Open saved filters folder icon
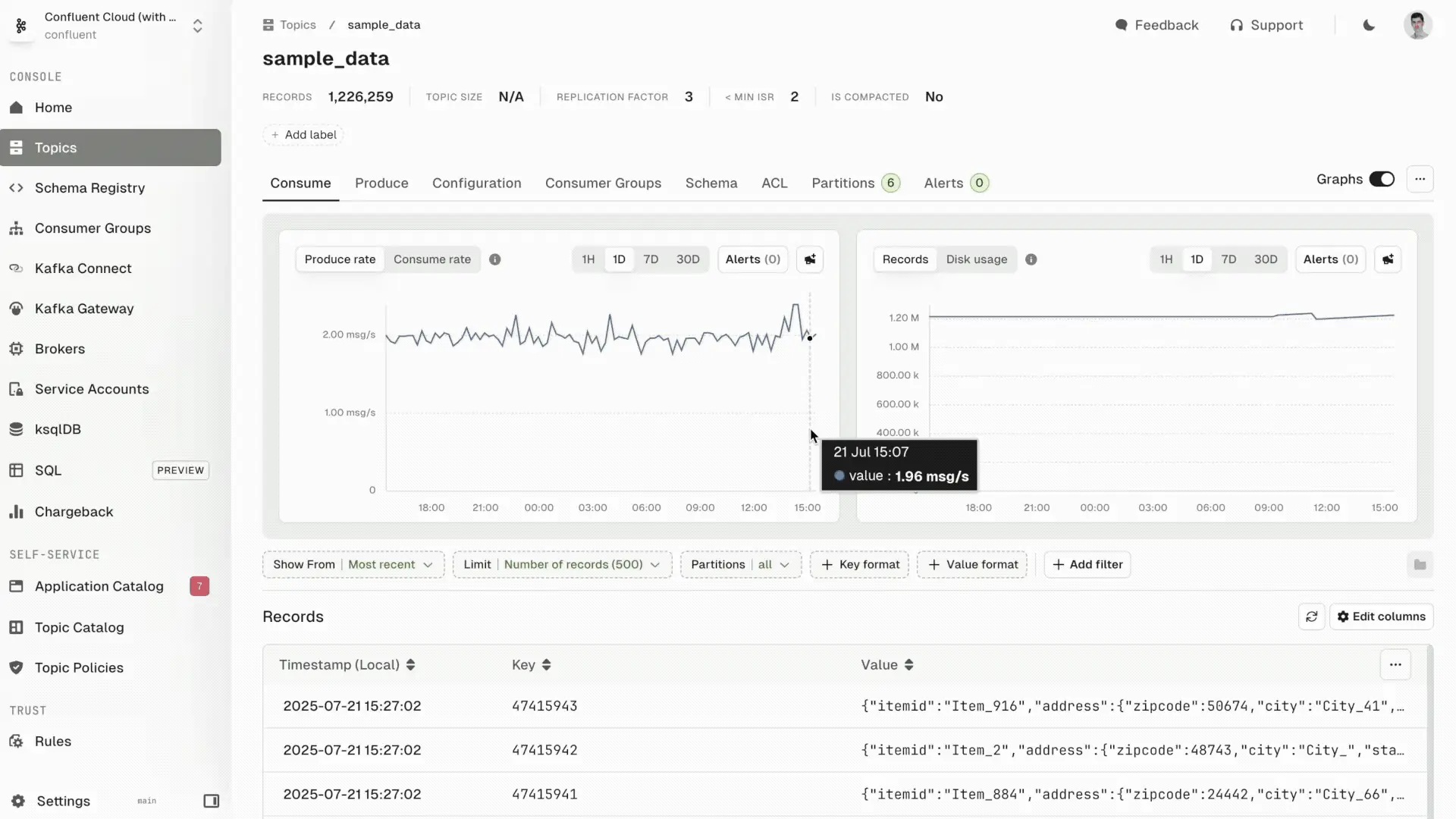The image size is (1456, 819). (x=1420, y=564)
